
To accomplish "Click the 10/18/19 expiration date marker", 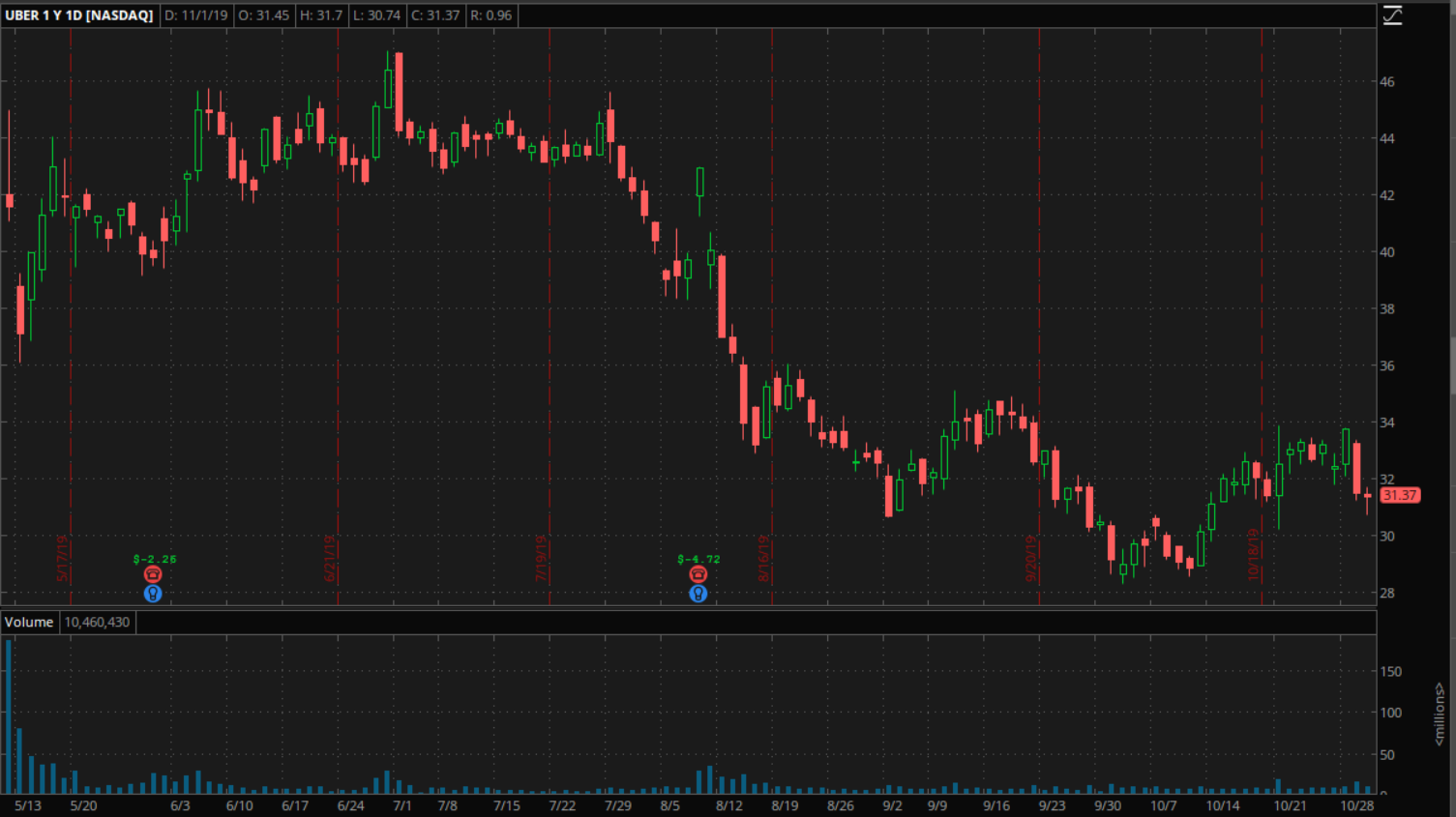I will click(x=1253, y=554).
